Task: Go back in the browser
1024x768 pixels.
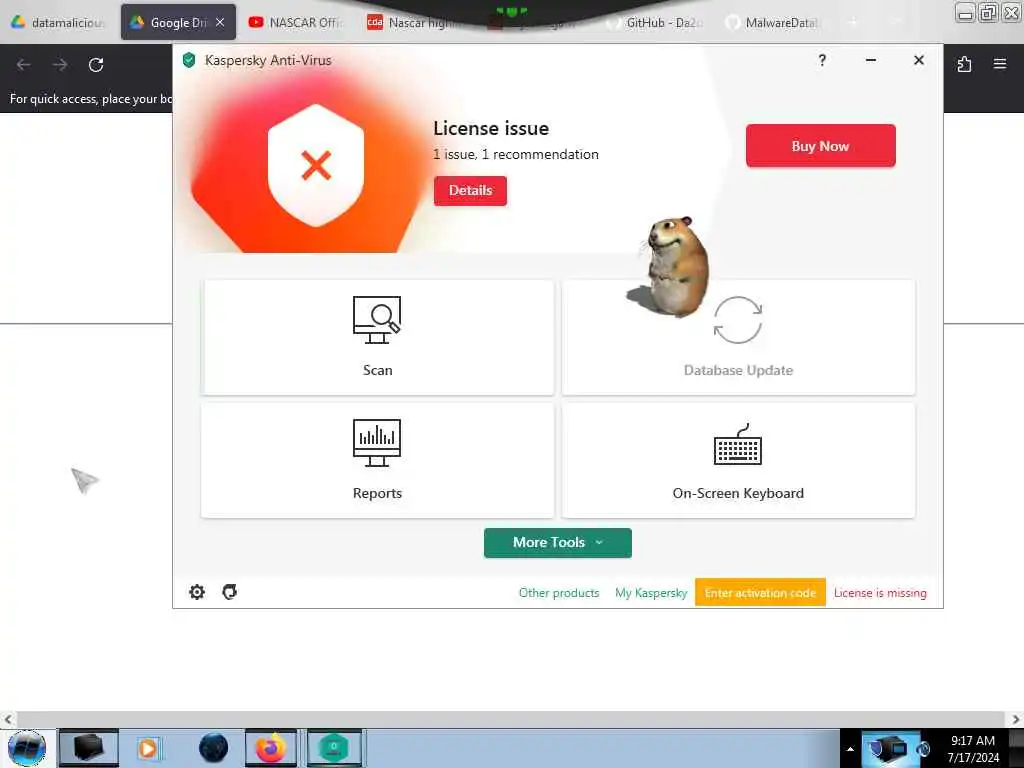Action: [24, 65]
